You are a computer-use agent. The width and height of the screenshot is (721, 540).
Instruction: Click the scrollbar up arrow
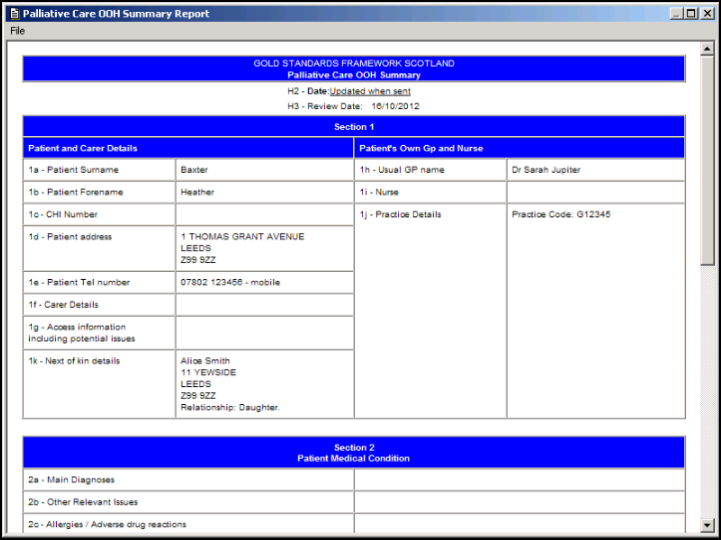tap(708, 46)
